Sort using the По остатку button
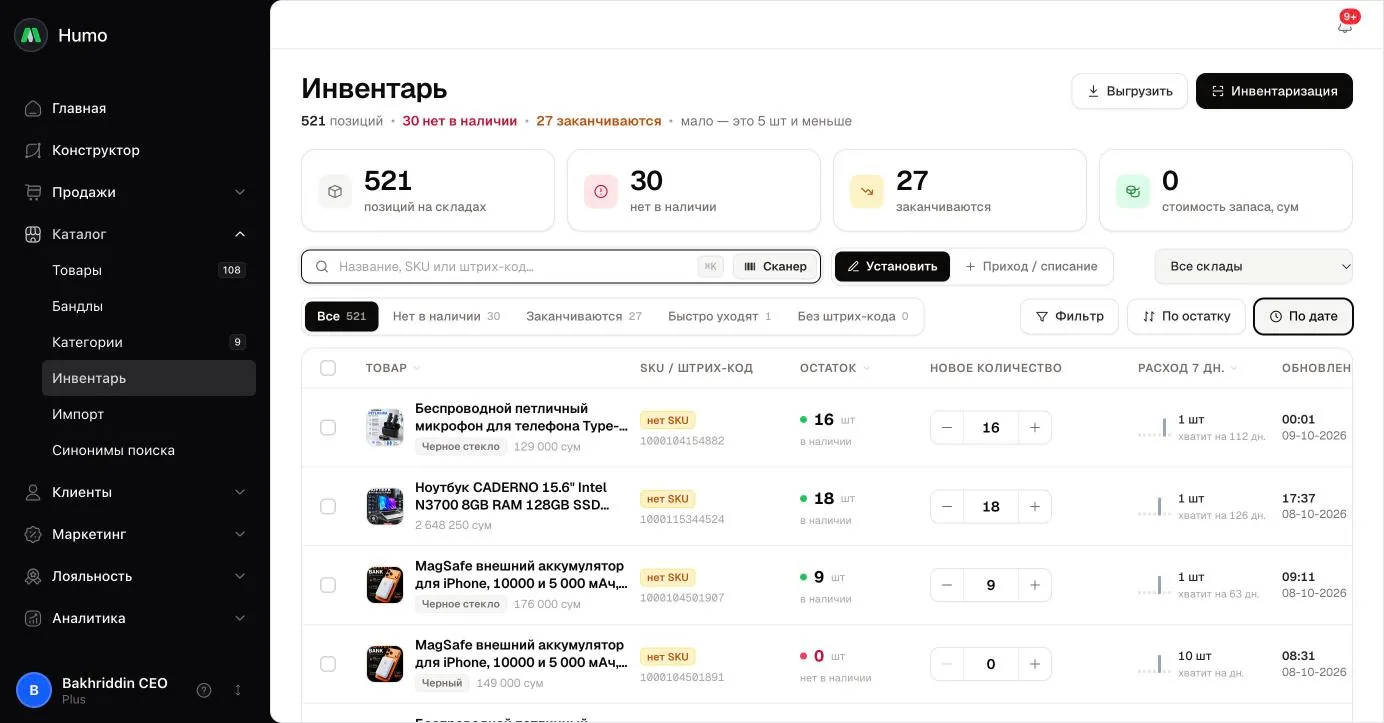Screen dimensions: 1384x723 [1186, 316]
